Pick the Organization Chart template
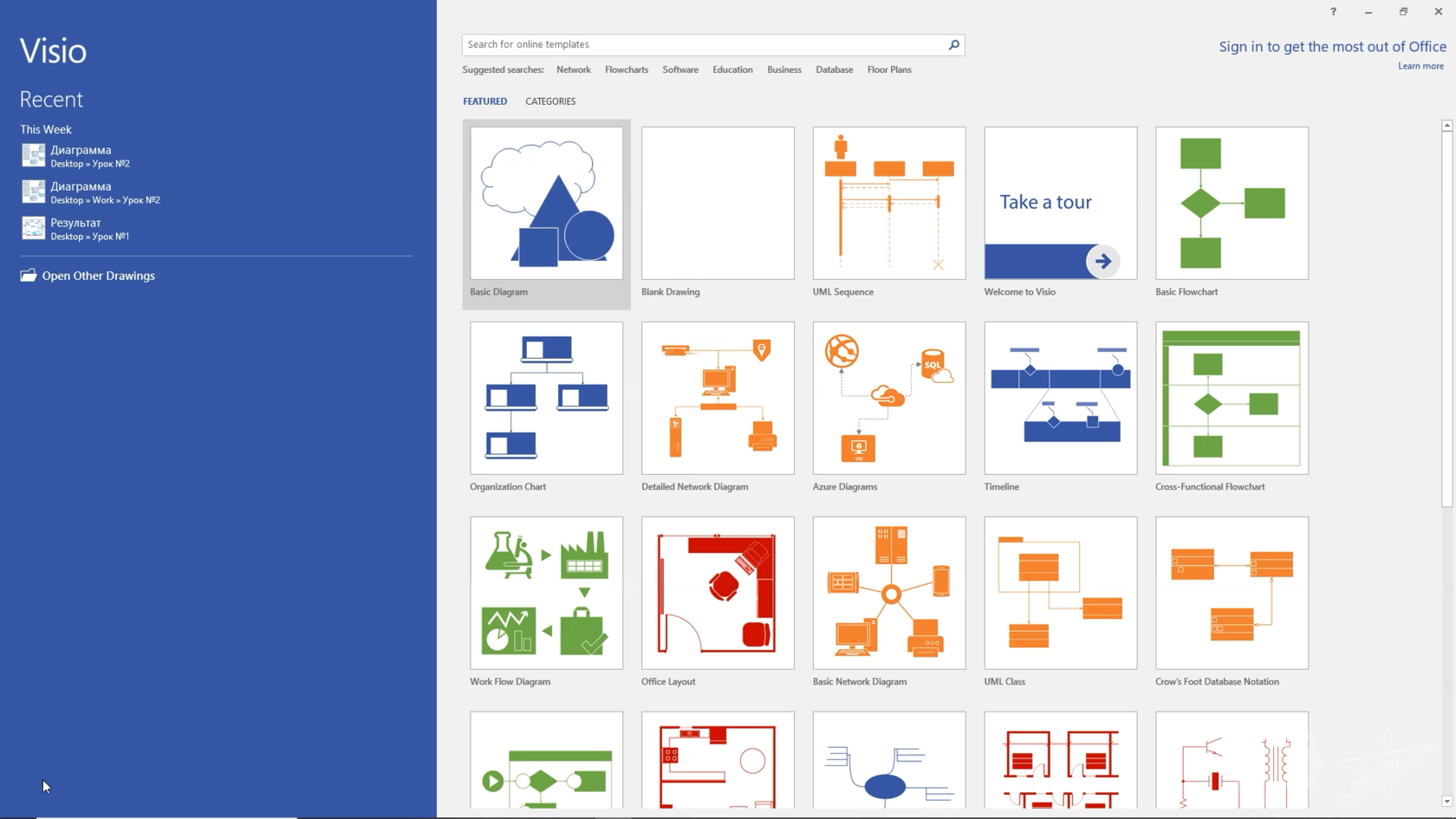1456x819 pixels. click(x=546, y=398)
